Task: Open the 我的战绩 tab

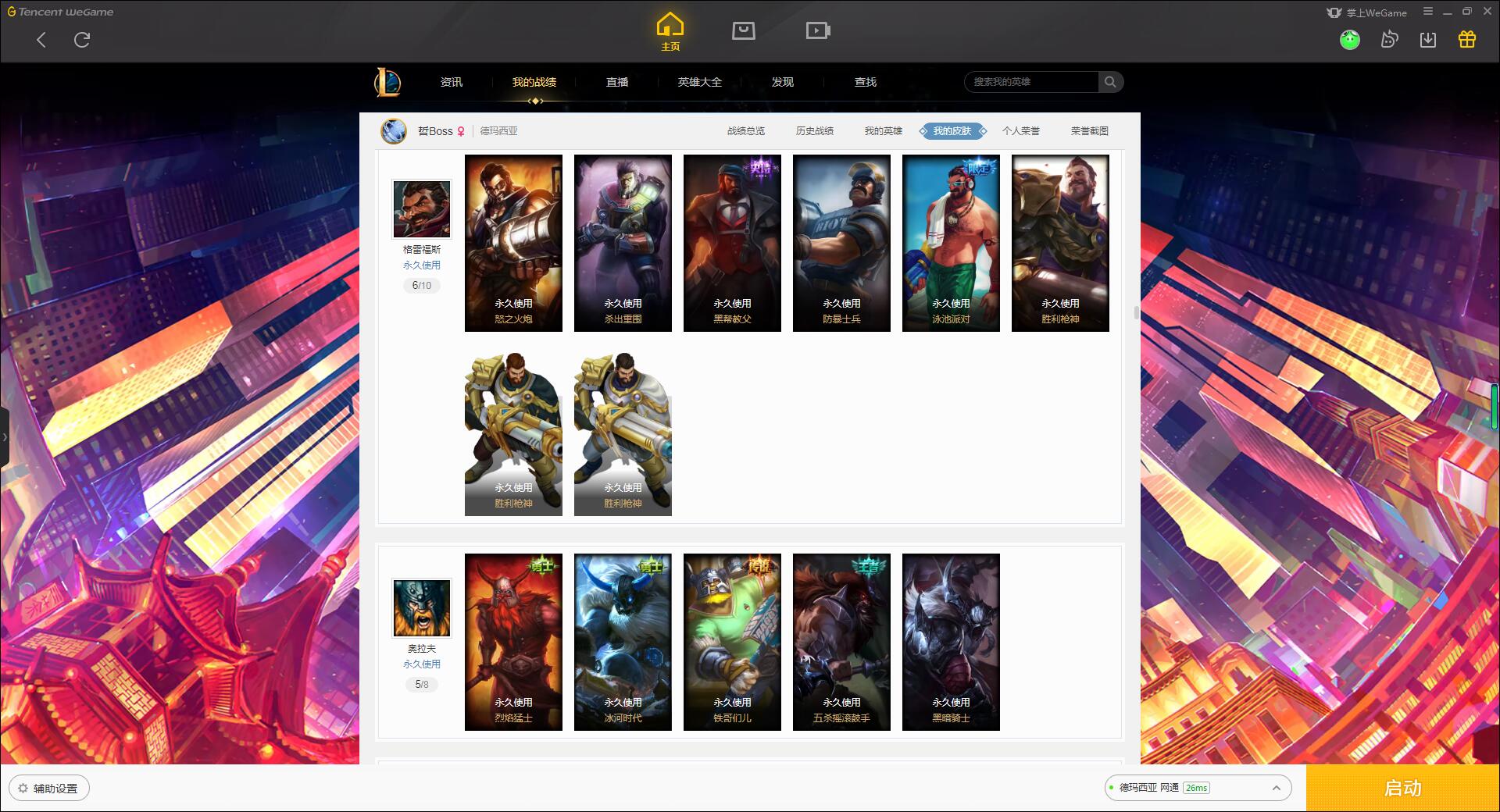Action: 534,82
